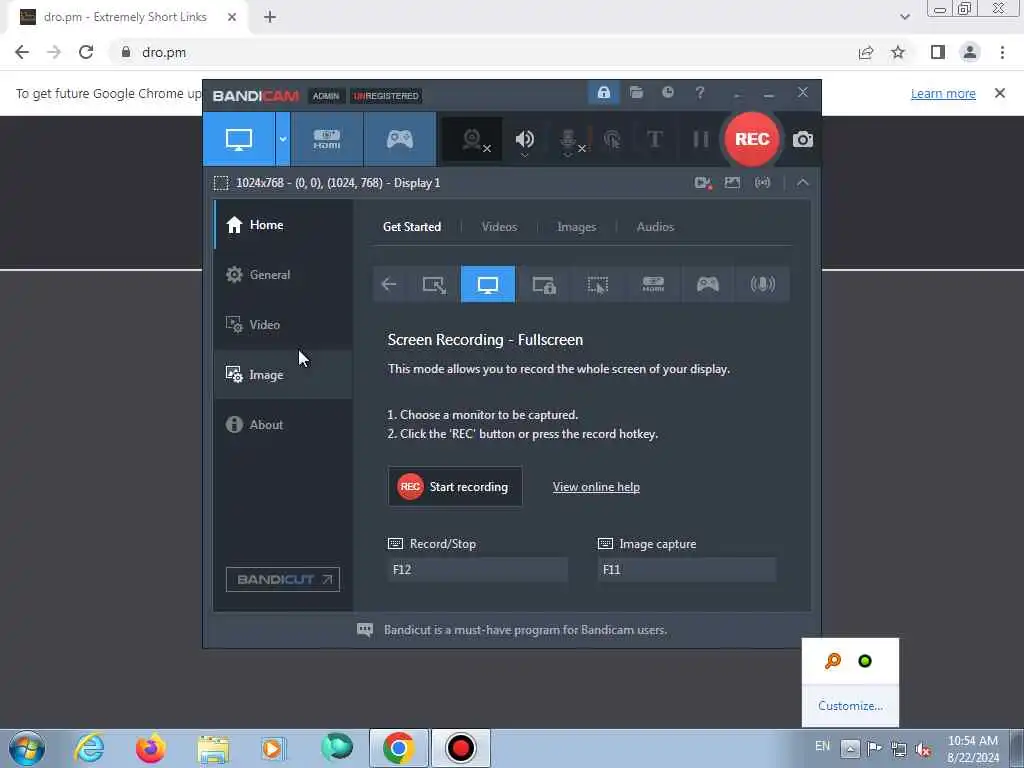Open a new Chrome tab
Viewport: 1024px width, 768px height.
click(x=270, y=17)
